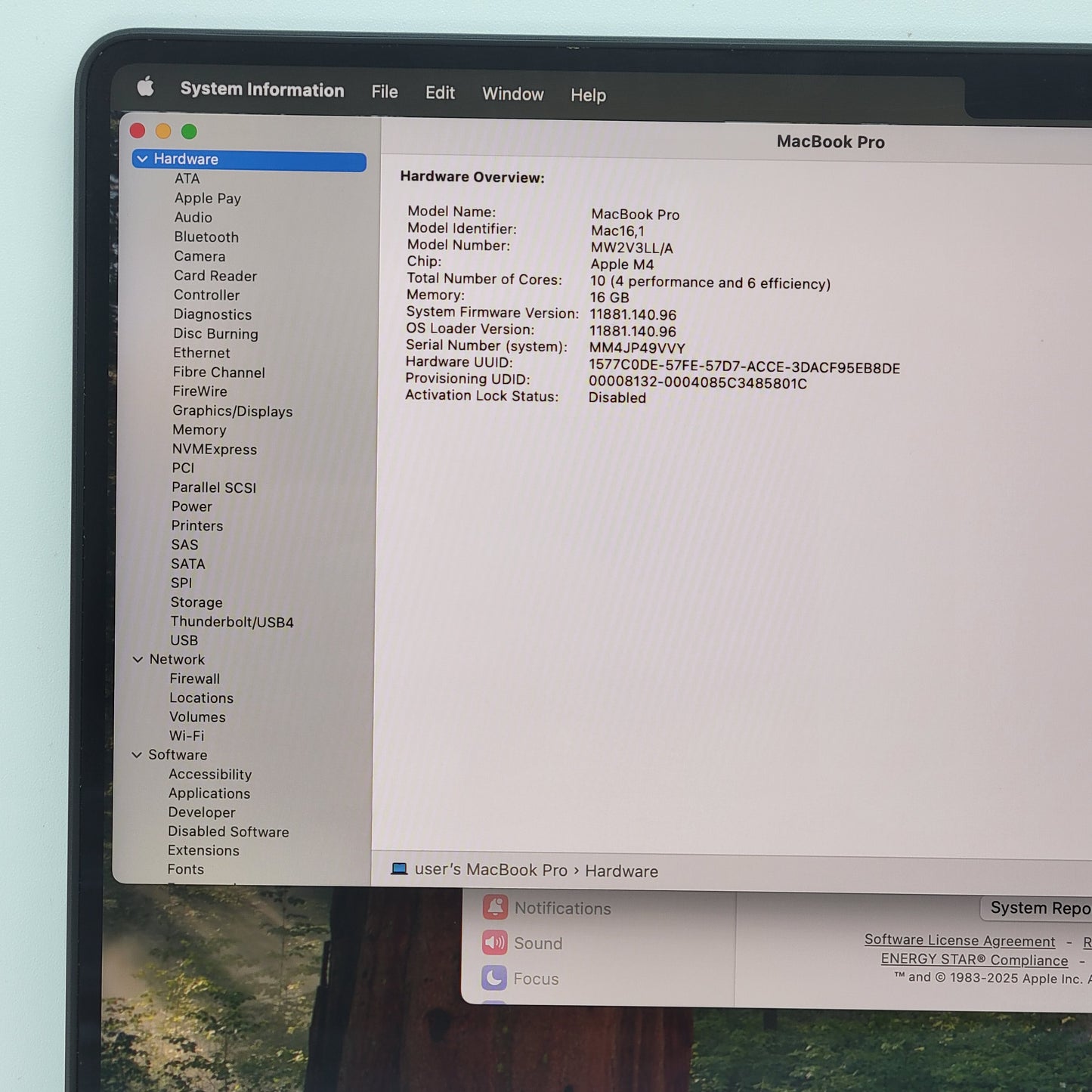Open the Apple menu icon

(145, 87)
